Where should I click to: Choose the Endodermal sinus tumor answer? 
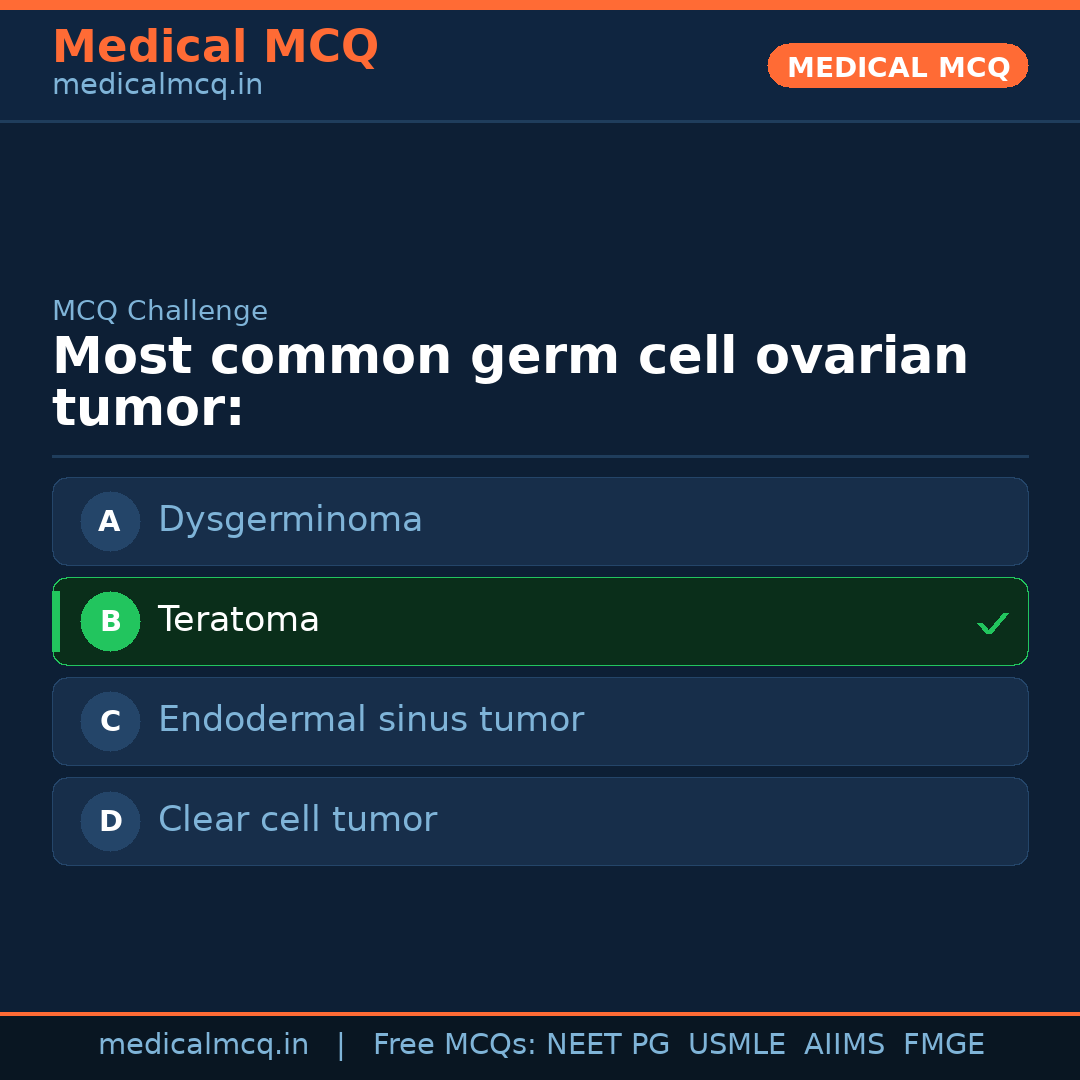pyautogui.click(x=371, y=720)
